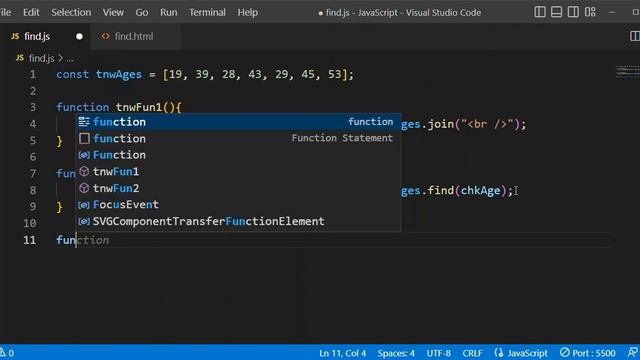This screenshot has height=360, width=640.
Task: Click tnwFun1 function name on line 3
Action: click(139, 107)
